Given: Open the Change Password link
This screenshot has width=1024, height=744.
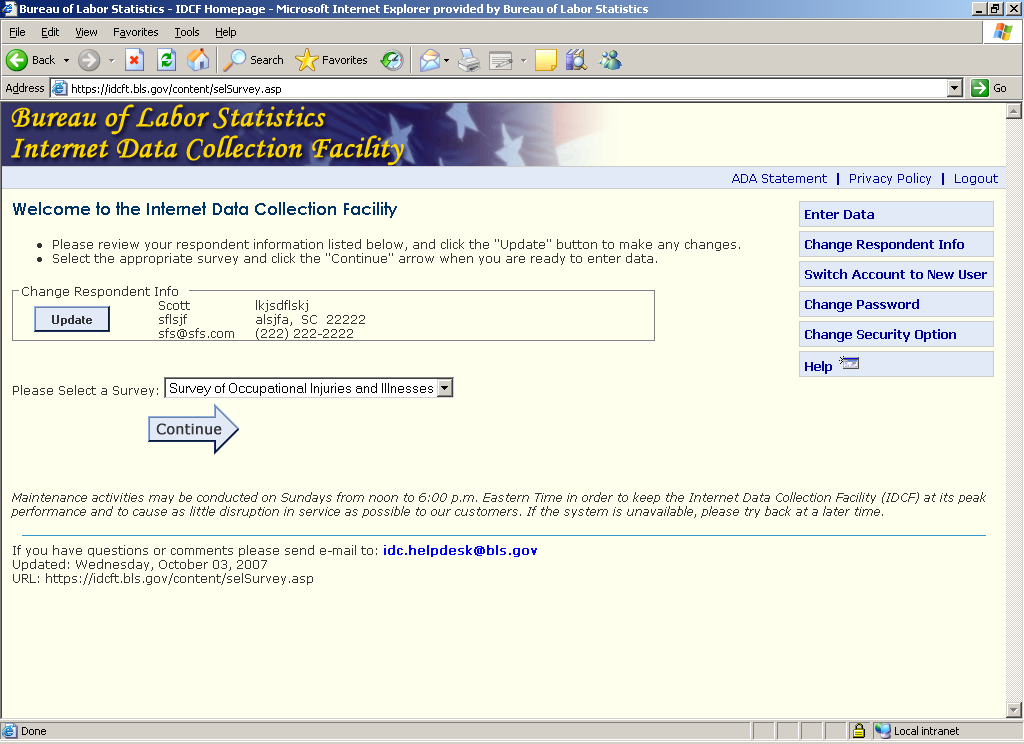Looking at the screenshot, I should [861, 304].
